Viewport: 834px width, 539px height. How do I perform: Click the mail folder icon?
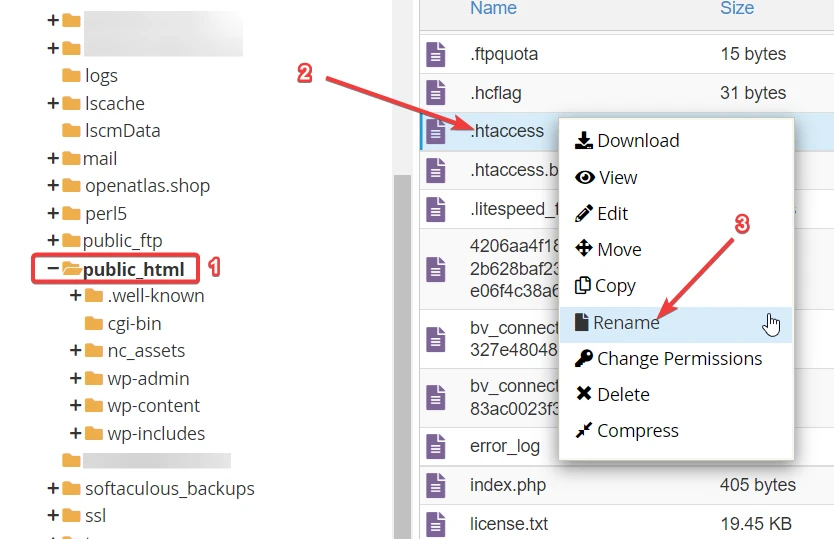coord(71,158)
